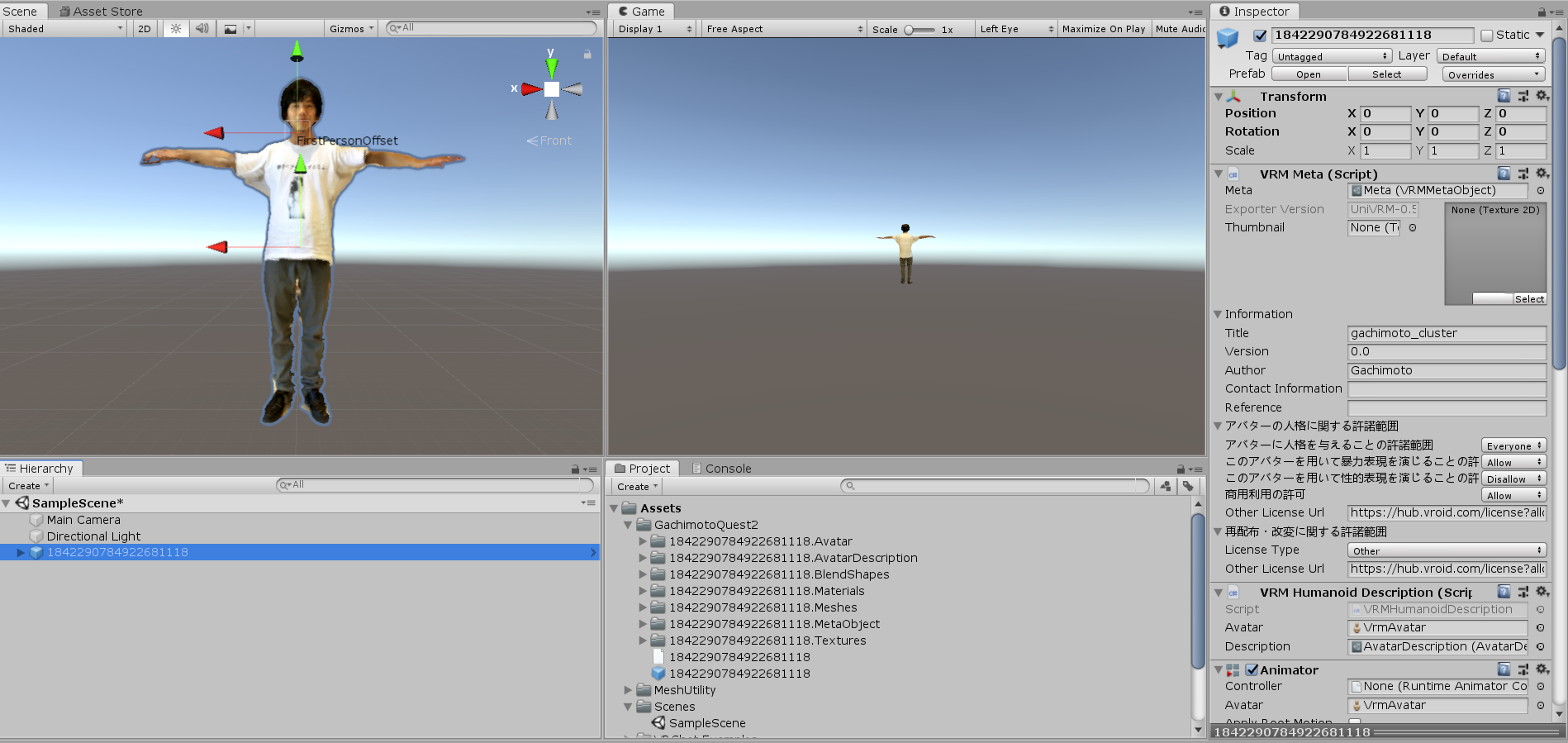Screen dimensions: 1568x743
Task: Switch to the Console tab
Action: (x=721, y=469)
